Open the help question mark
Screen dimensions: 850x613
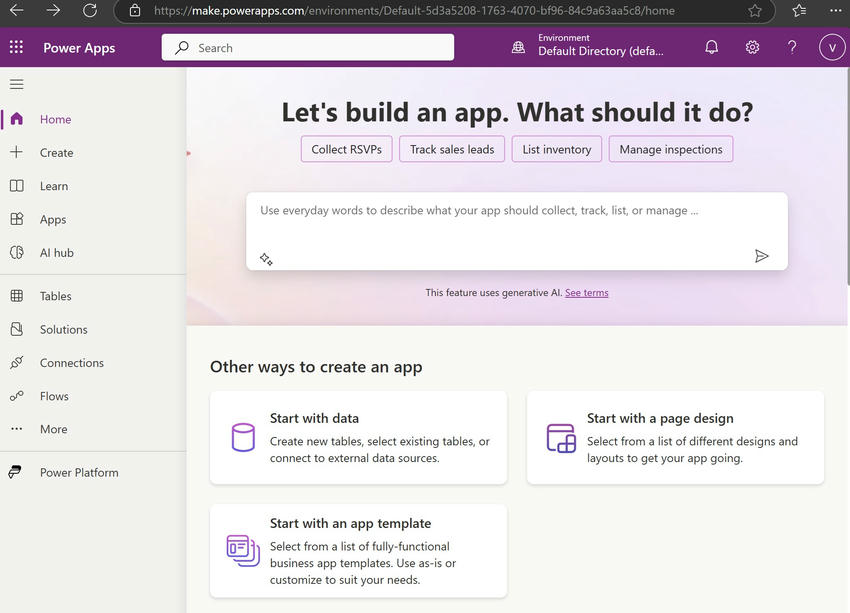tap(792, 47)
